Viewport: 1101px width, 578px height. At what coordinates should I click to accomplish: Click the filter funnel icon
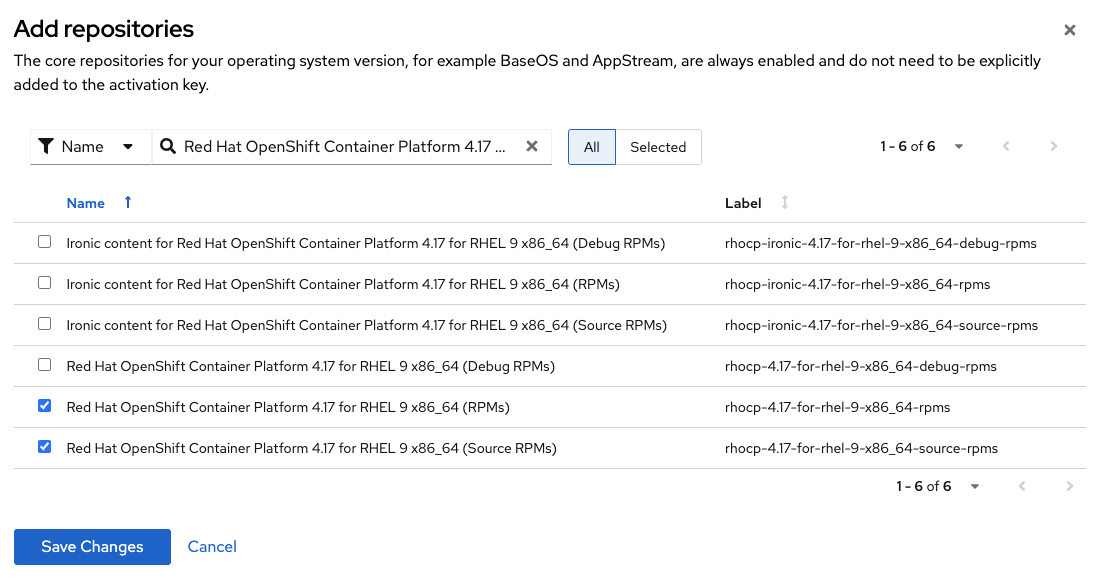(45, 146)
